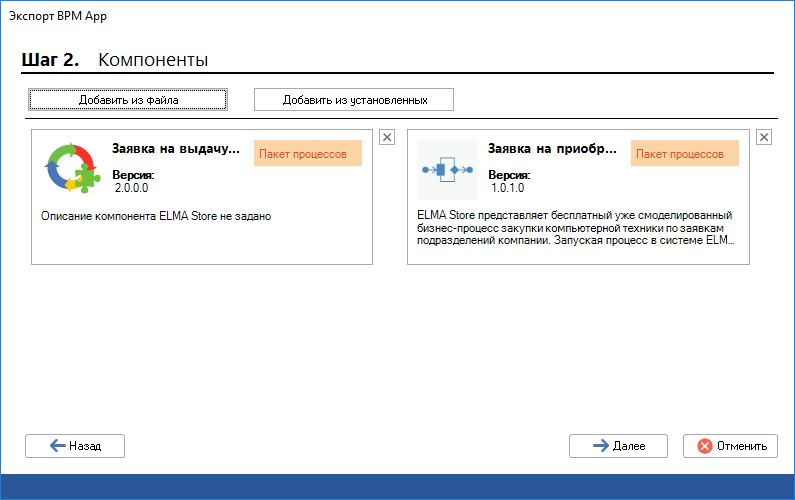The width and height of the screenshot is (795, 500).
Task: Click 'Добавить из установленных' button
Action: coord(354,99)
